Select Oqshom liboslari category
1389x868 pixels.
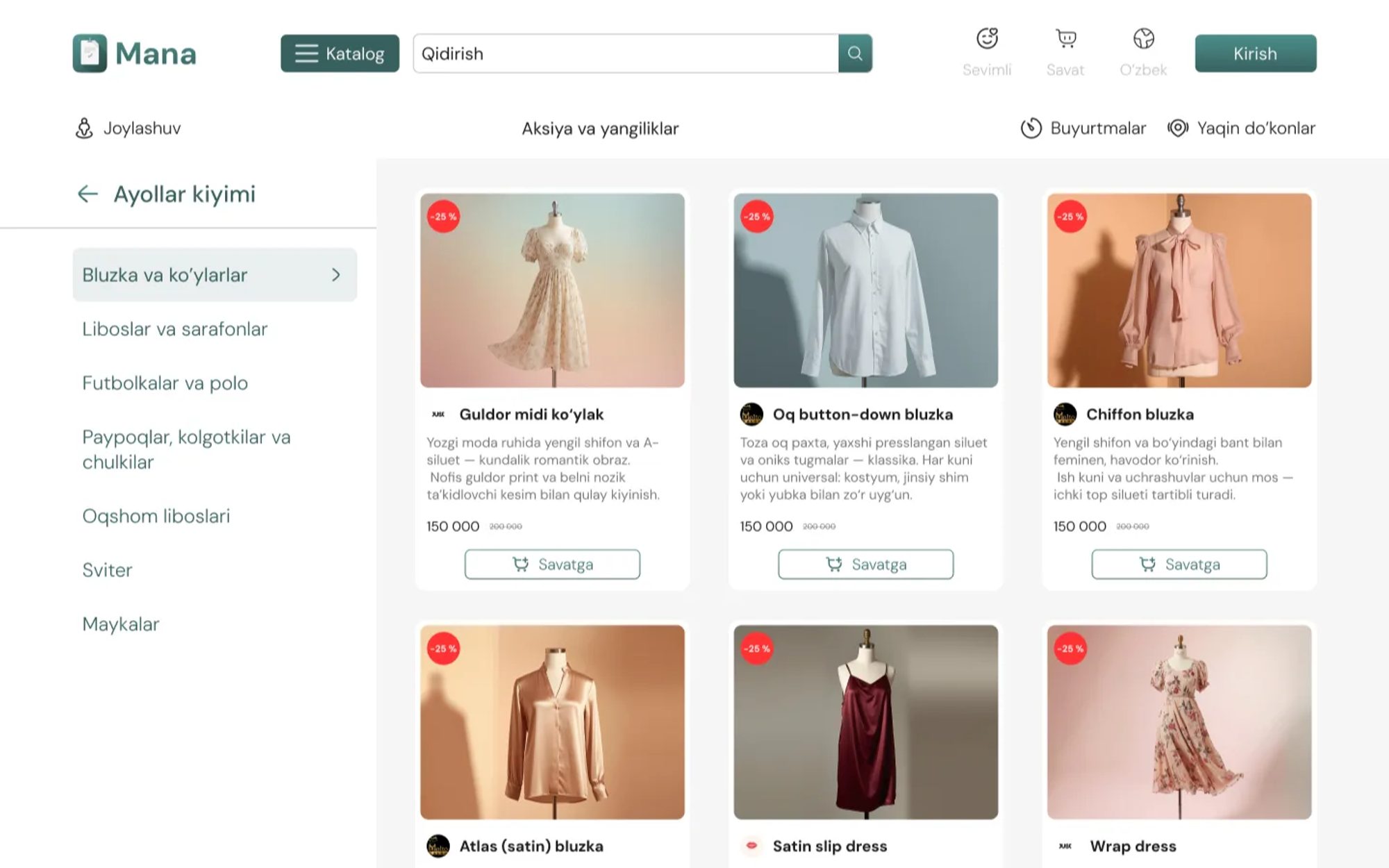[156, 516]
